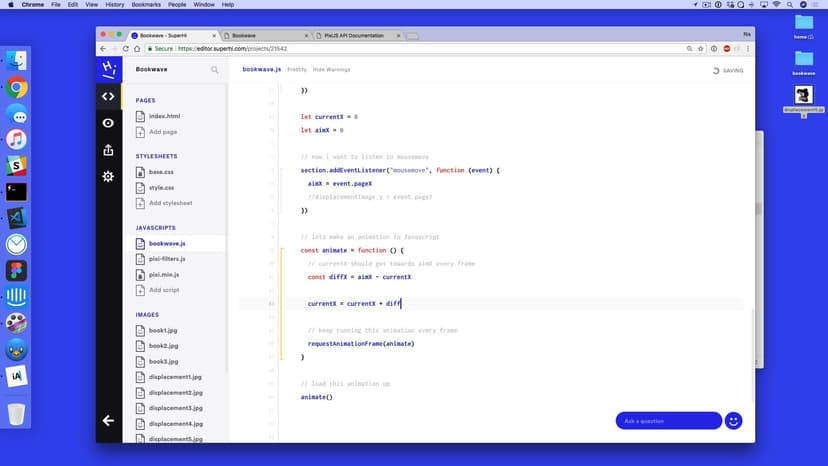
Task: Click the smiley face help icon
Action: point(733,421)
